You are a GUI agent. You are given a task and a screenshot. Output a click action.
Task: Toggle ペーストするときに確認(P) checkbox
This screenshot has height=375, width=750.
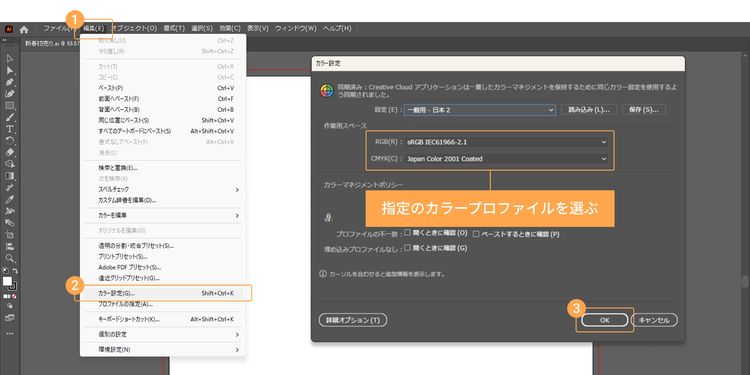click(476, 234)
